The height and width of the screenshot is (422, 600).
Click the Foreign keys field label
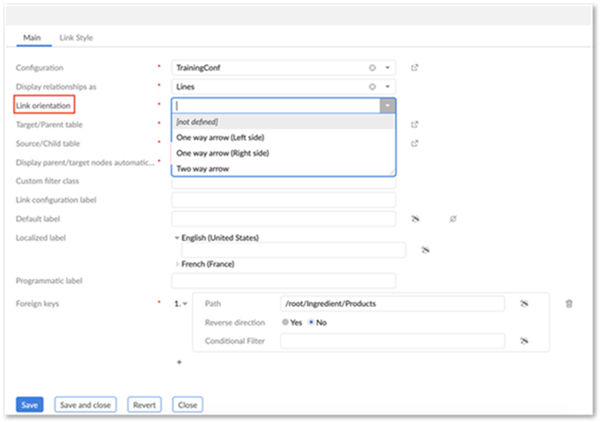point(37,304)
